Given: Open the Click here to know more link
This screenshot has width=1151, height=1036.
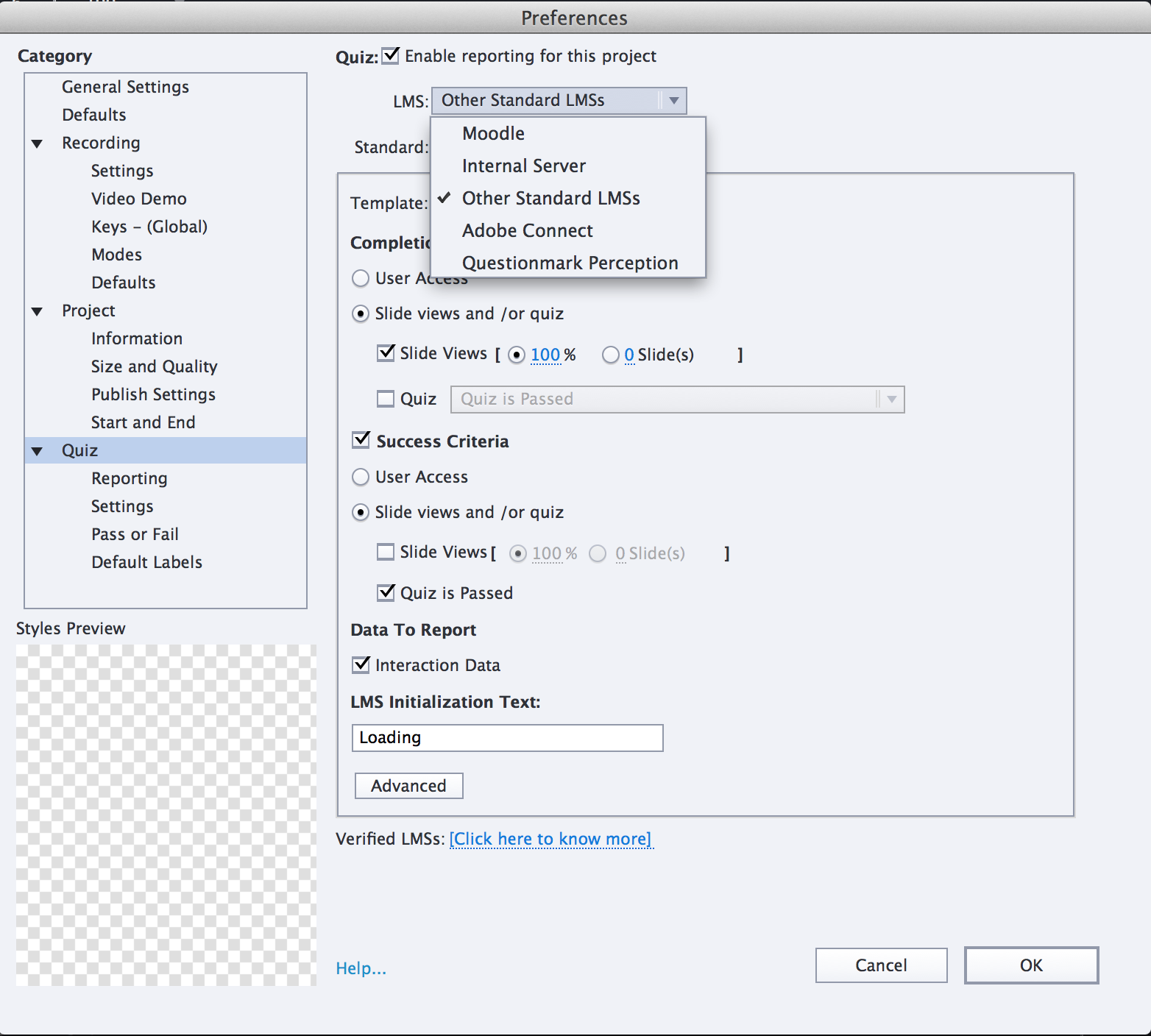Looking at the screenshot, I should pos(550,840).
